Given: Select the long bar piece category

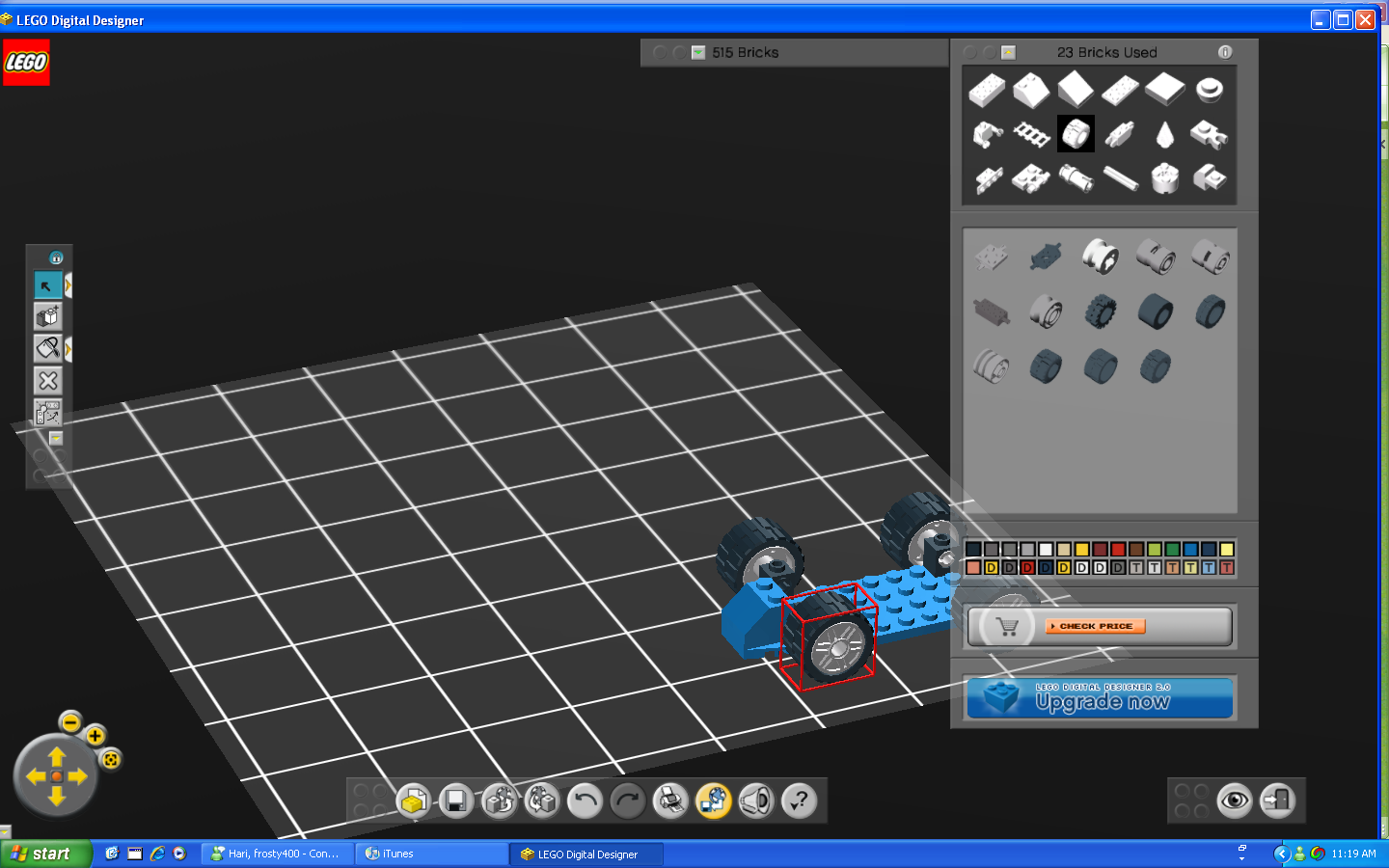Looking at the screenshot, I should (x=1121, y=178).
